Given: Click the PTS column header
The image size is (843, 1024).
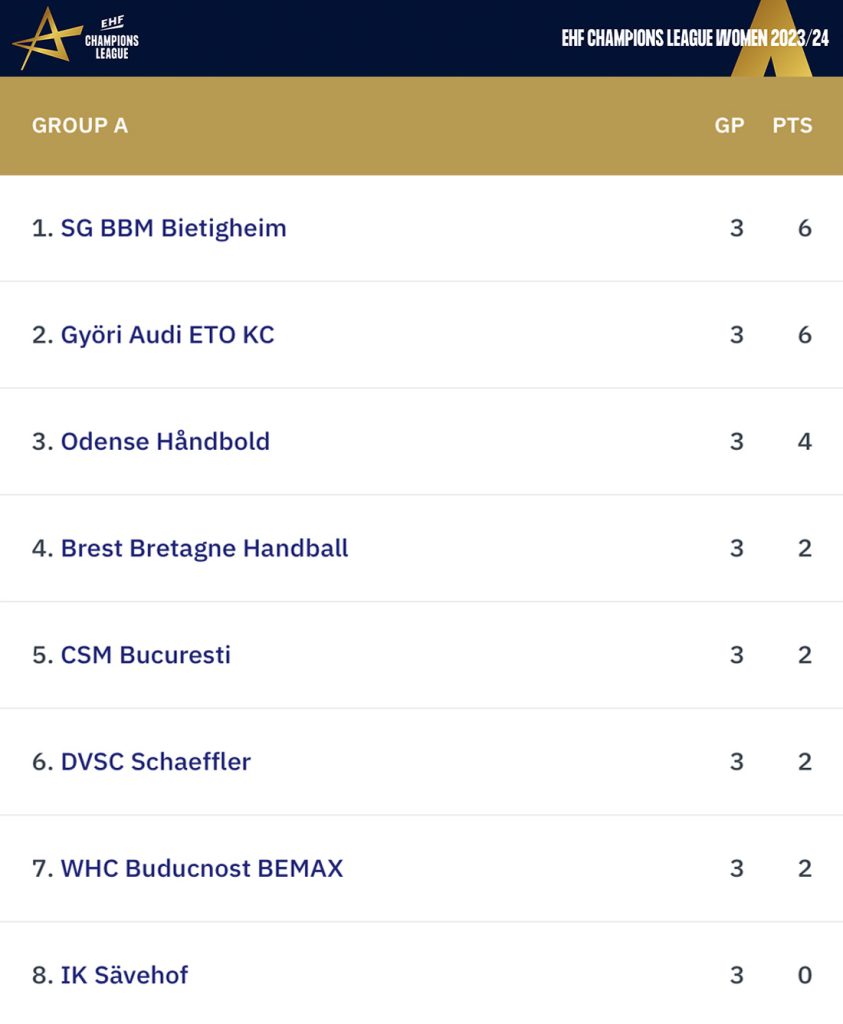Looking at the screenshot, I should tap(792, 125).
